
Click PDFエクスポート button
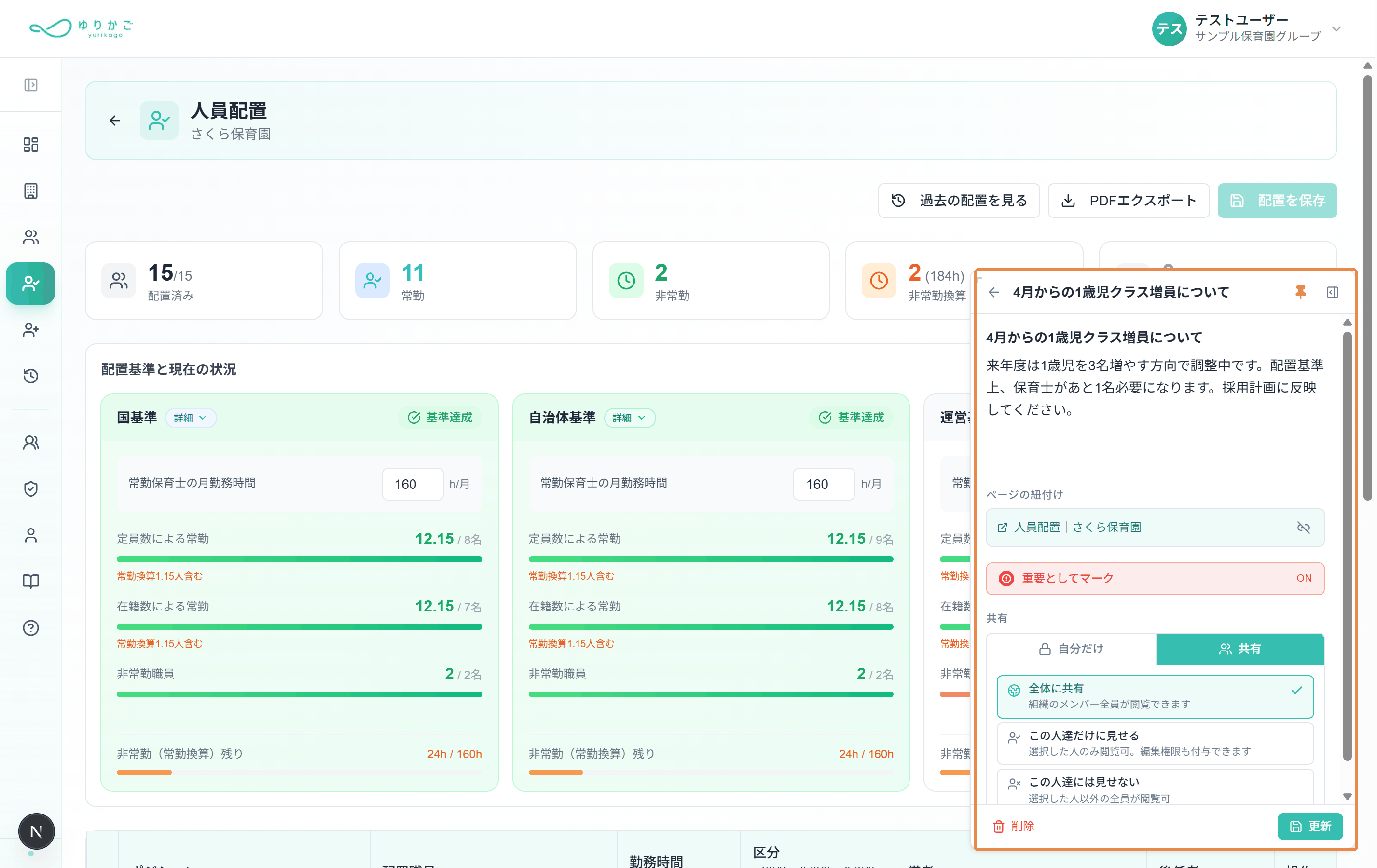(x=1128, y=201)
